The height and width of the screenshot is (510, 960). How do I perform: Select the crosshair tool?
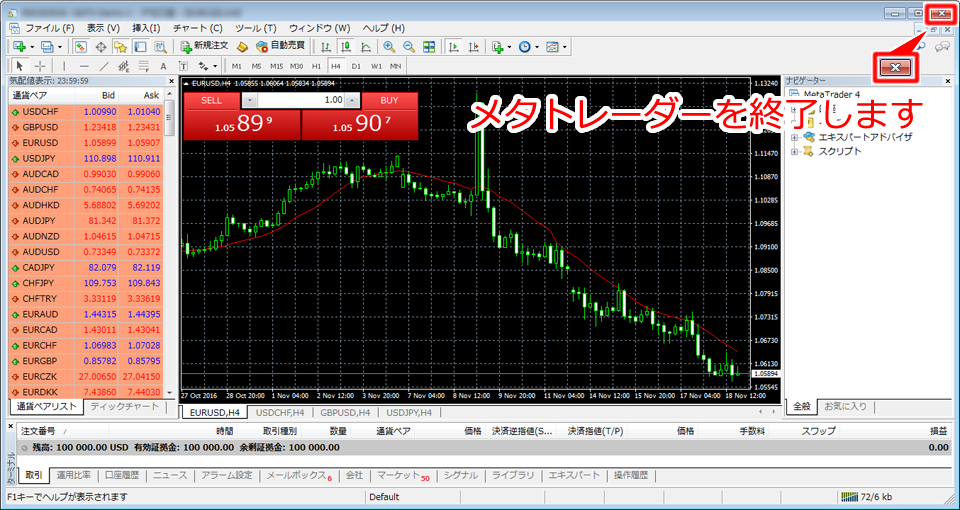40,66
